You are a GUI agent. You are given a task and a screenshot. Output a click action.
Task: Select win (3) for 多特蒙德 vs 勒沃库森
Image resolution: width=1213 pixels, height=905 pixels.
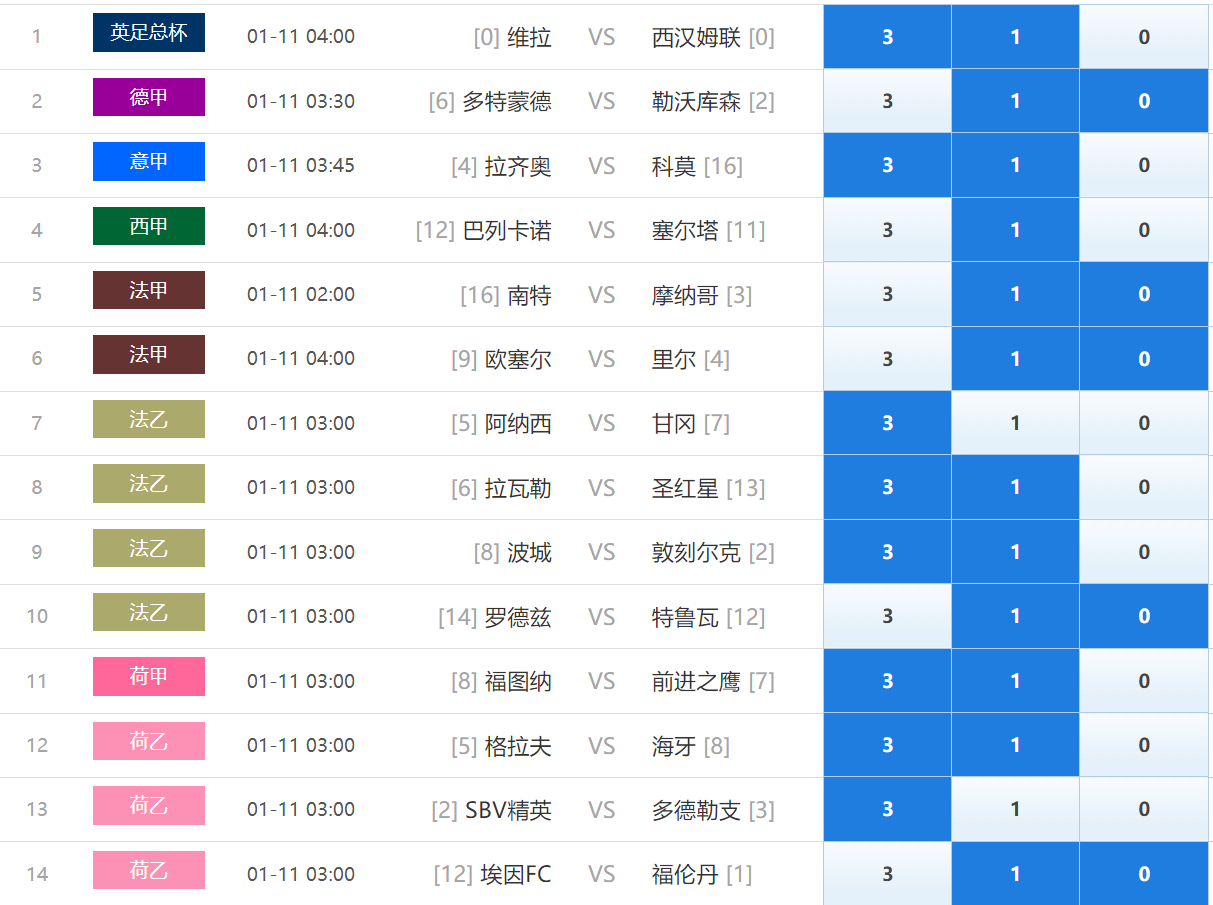click(x=887, y=101)
